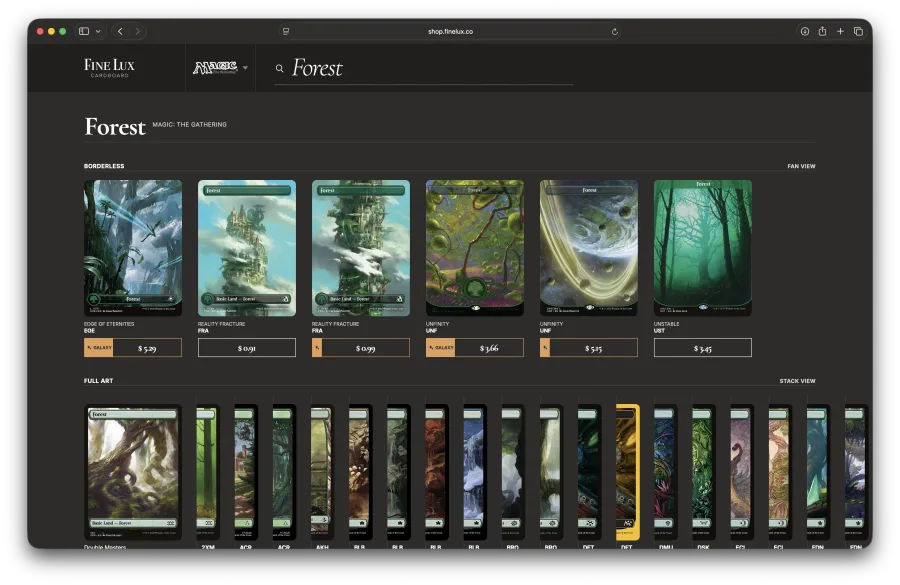Image resolution: width=900 pixels, height=585 pixels.
Task: Click the $3.66 Galaxy price button
Action: [475, 348]
